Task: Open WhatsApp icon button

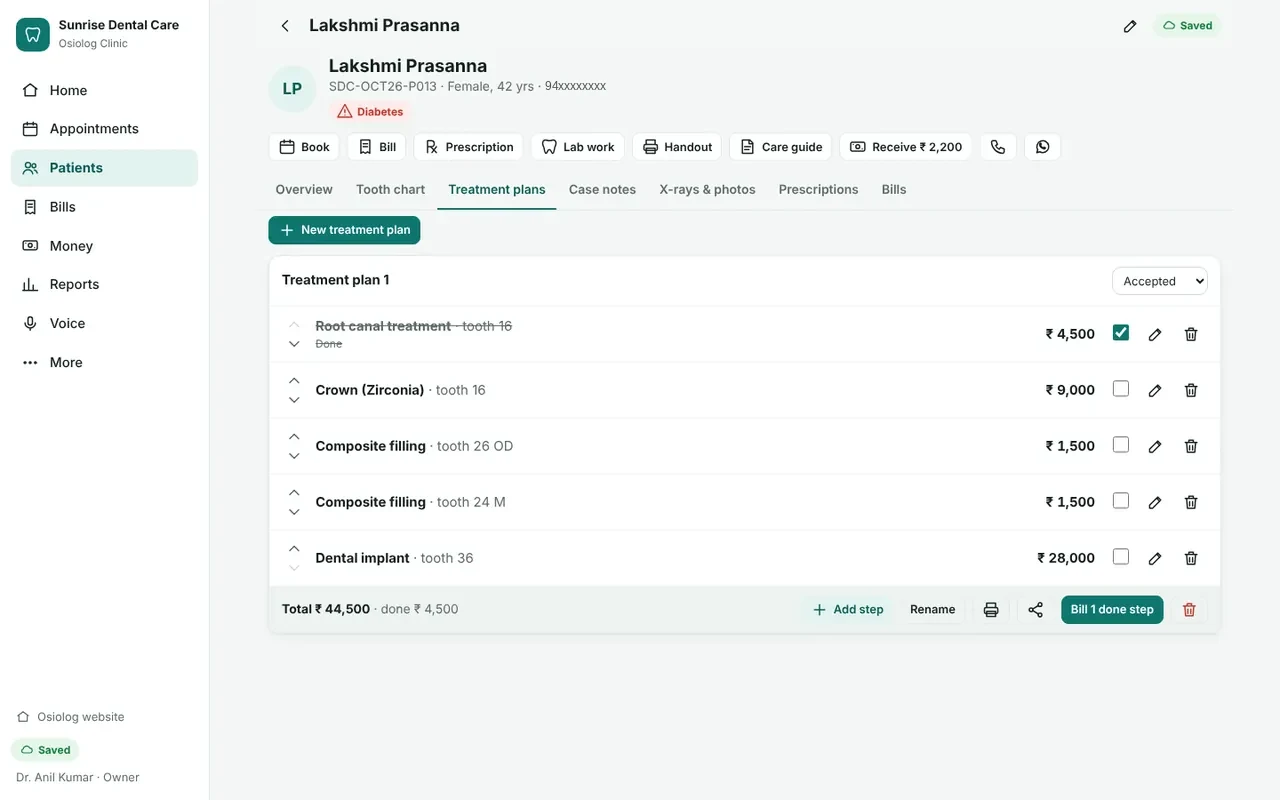Action: pos(1043,147)
